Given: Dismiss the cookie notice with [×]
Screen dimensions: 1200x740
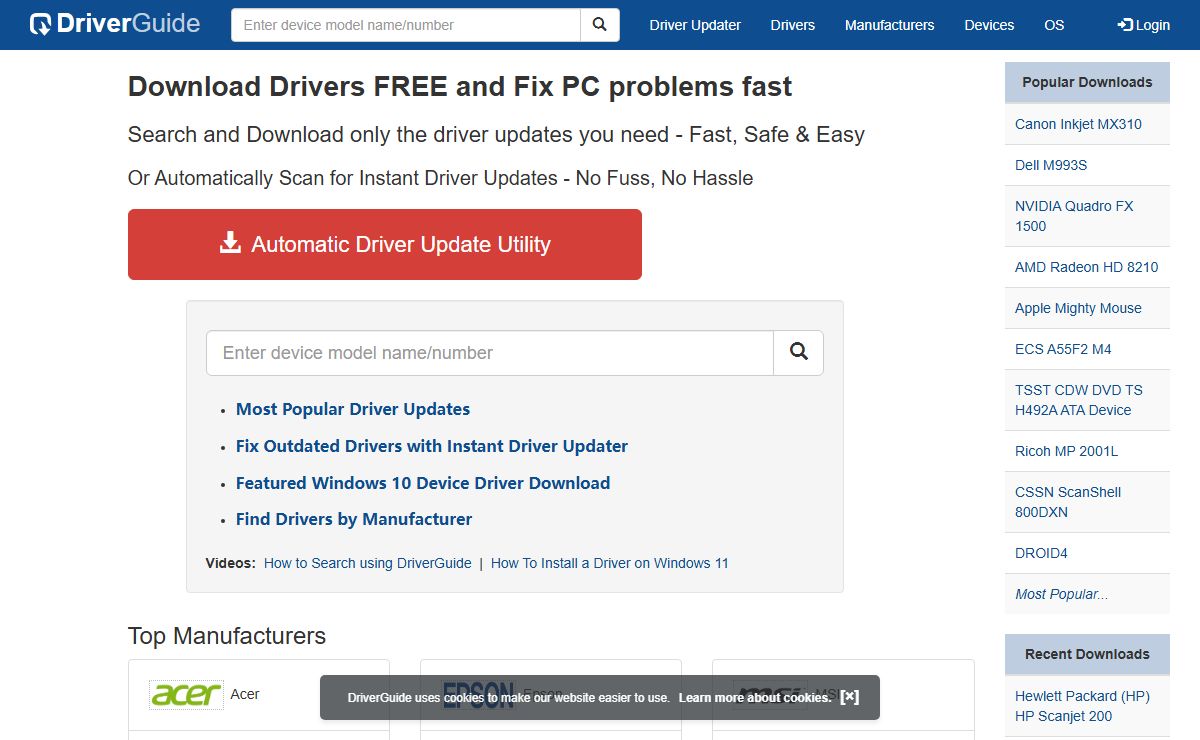Looking at the screenshot, I should click(x=849, y=697).
